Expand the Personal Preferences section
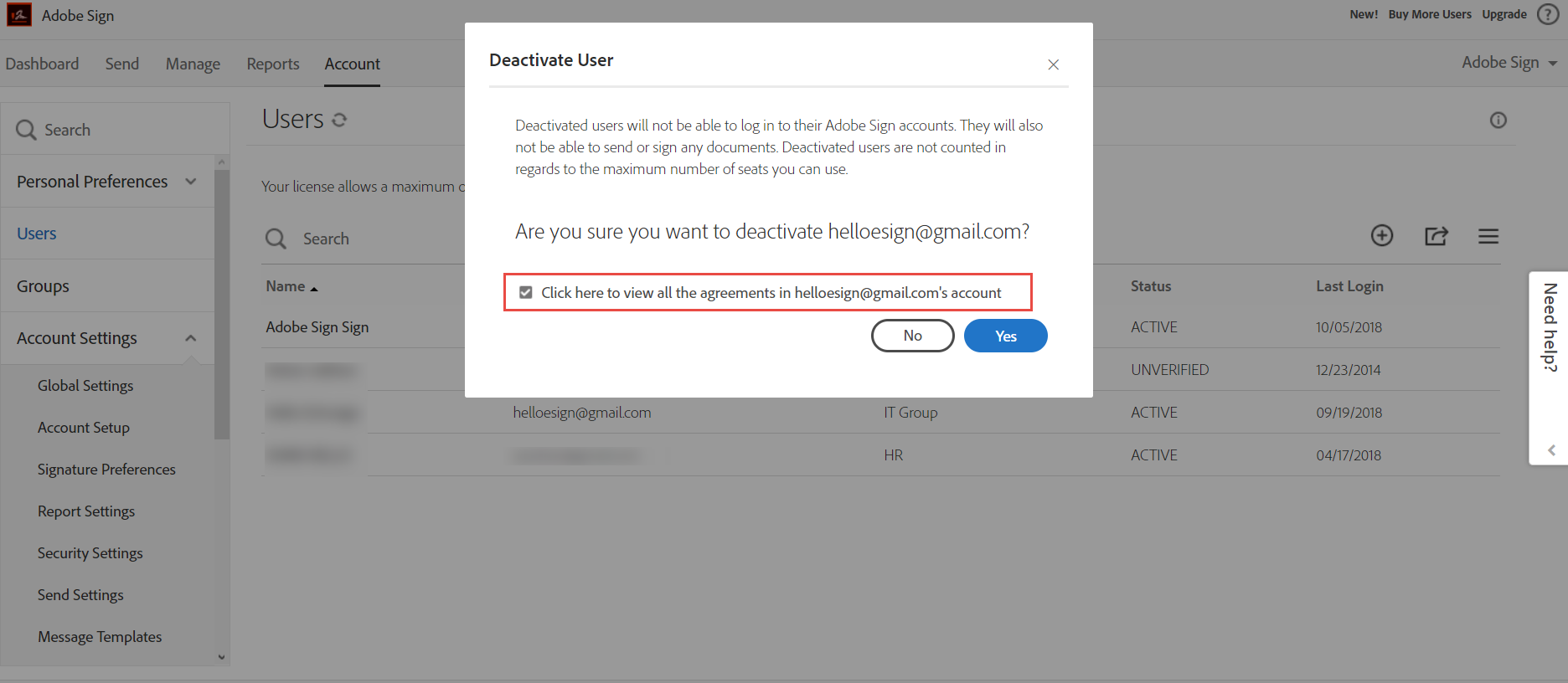Screen dimensions: 1568x683 pos(191,182)
